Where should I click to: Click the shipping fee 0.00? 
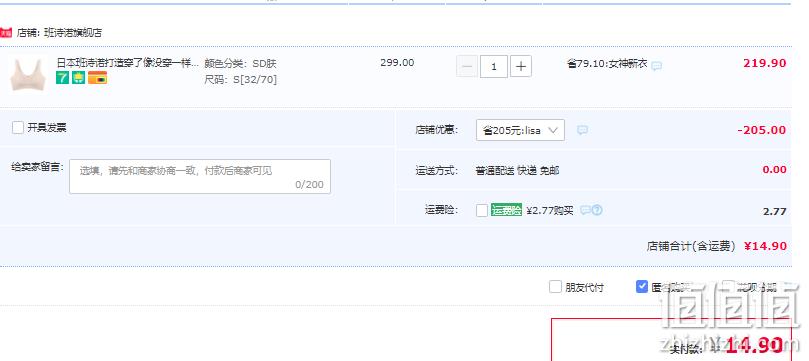(x=774, y=170)
